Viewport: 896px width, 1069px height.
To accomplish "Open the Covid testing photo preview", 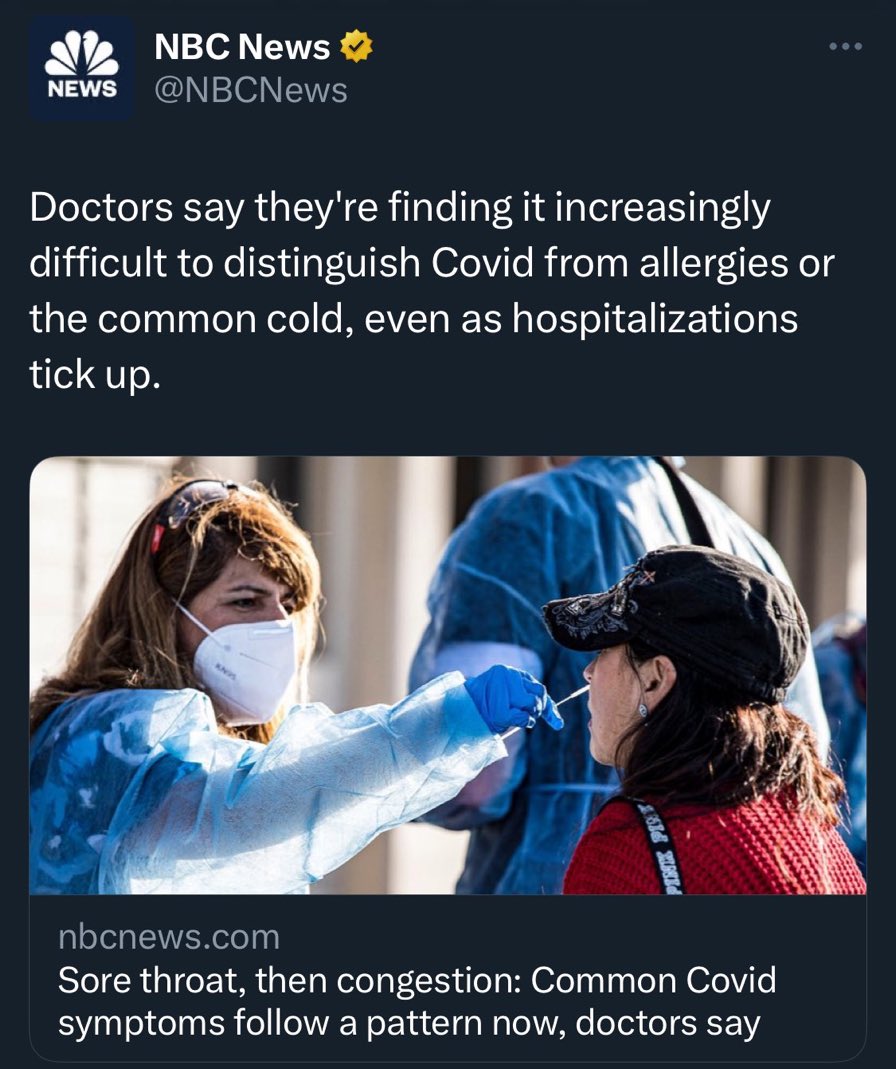I will pyautogui.click(x=448, y=675).
